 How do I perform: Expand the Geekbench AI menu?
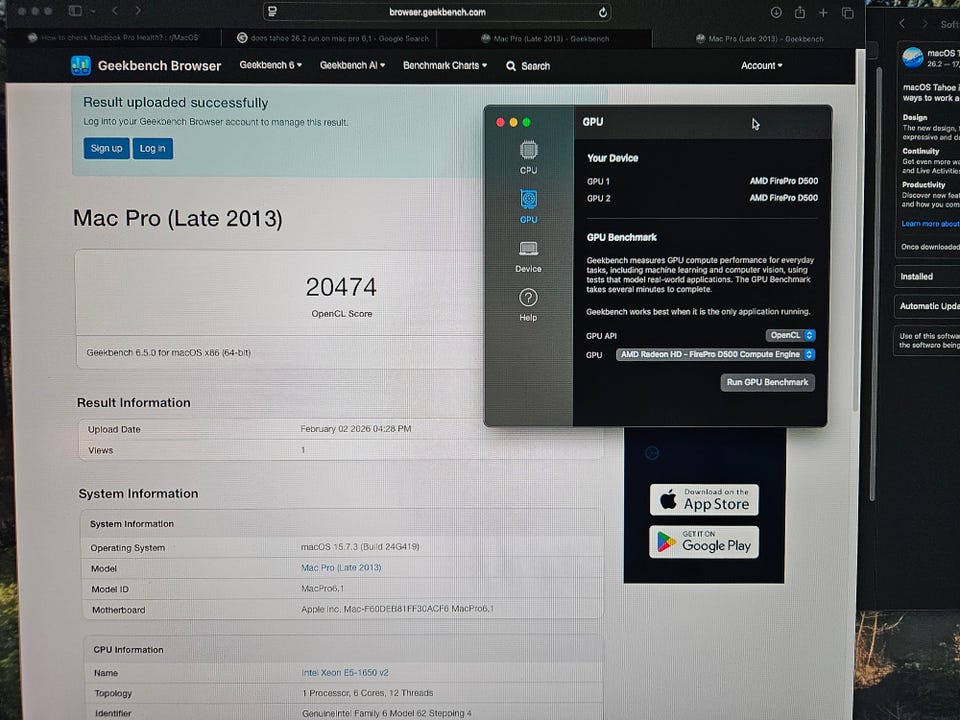352,65
